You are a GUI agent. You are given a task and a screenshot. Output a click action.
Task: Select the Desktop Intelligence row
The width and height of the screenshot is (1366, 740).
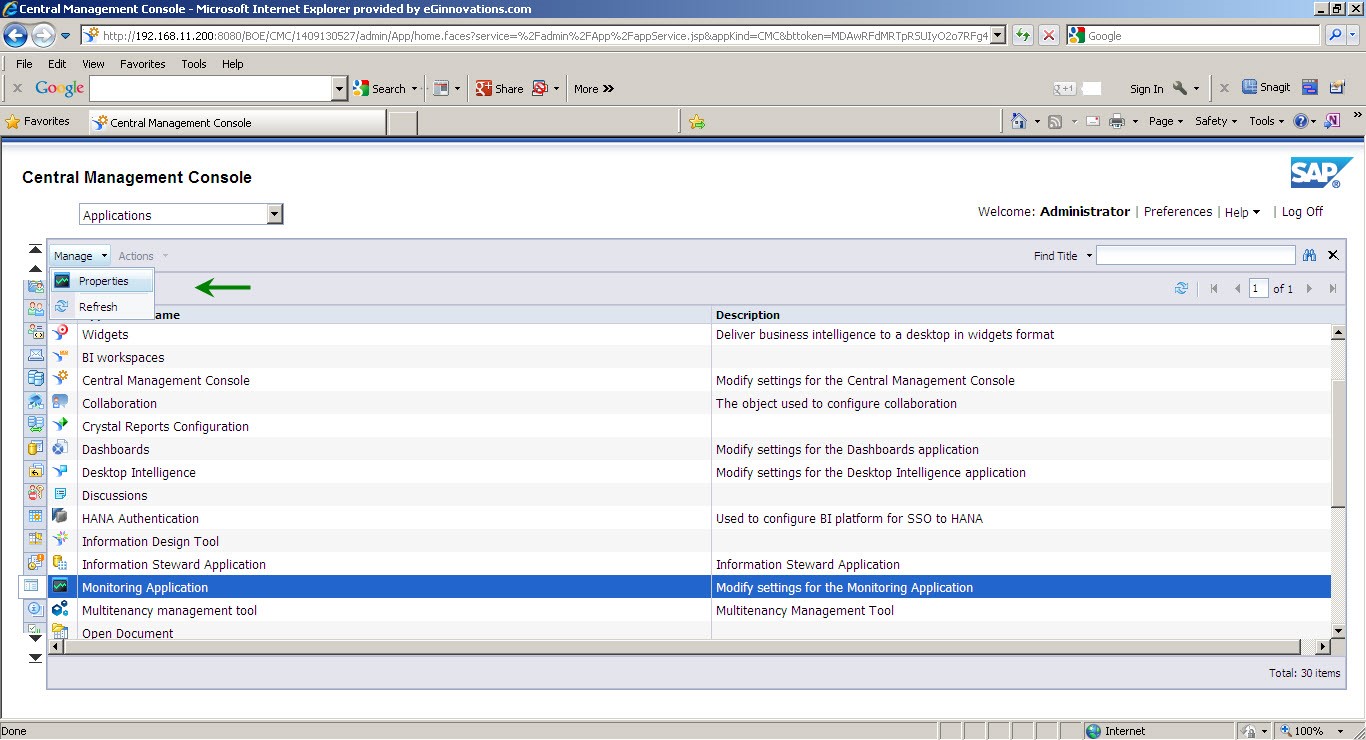690,473
